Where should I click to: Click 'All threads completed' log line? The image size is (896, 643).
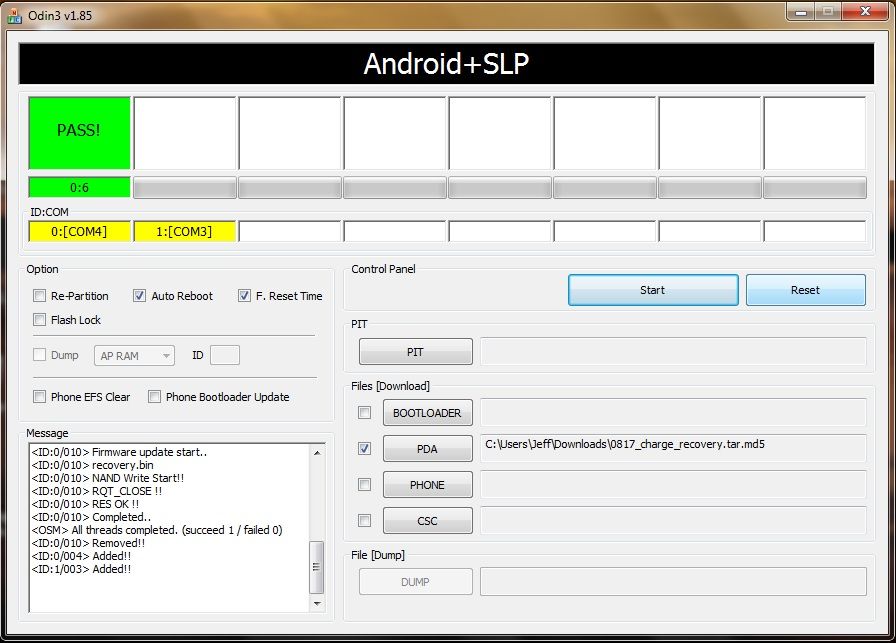pyautogui.click(x=157, y=530)
